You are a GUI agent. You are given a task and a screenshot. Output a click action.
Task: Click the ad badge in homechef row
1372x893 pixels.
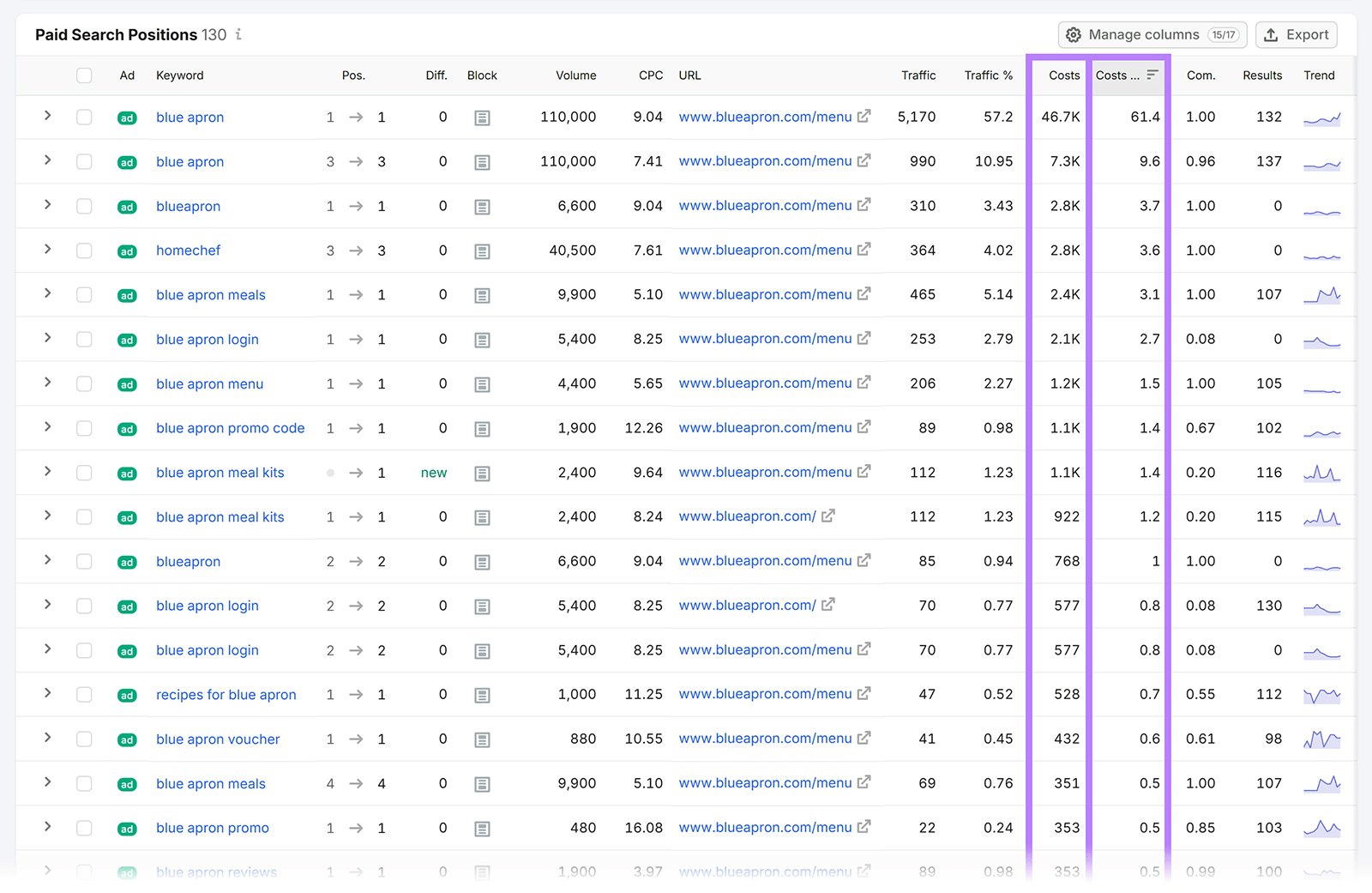point(127,251)
